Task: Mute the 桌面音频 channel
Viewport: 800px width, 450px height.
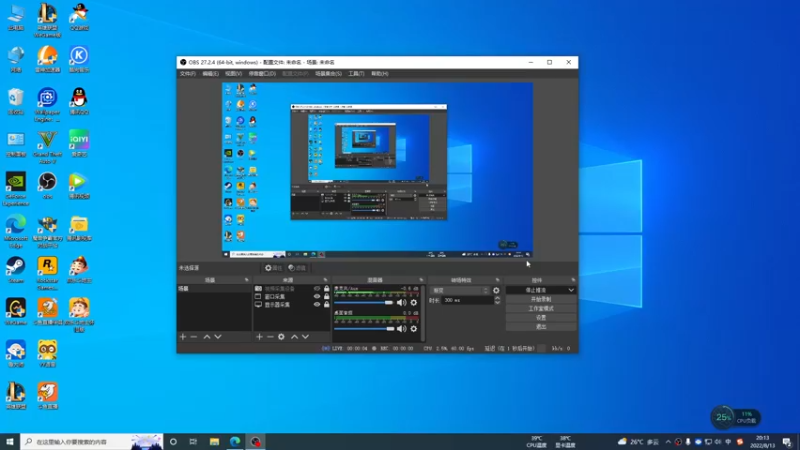Action: pyautogui.click(x=402, y=329)
